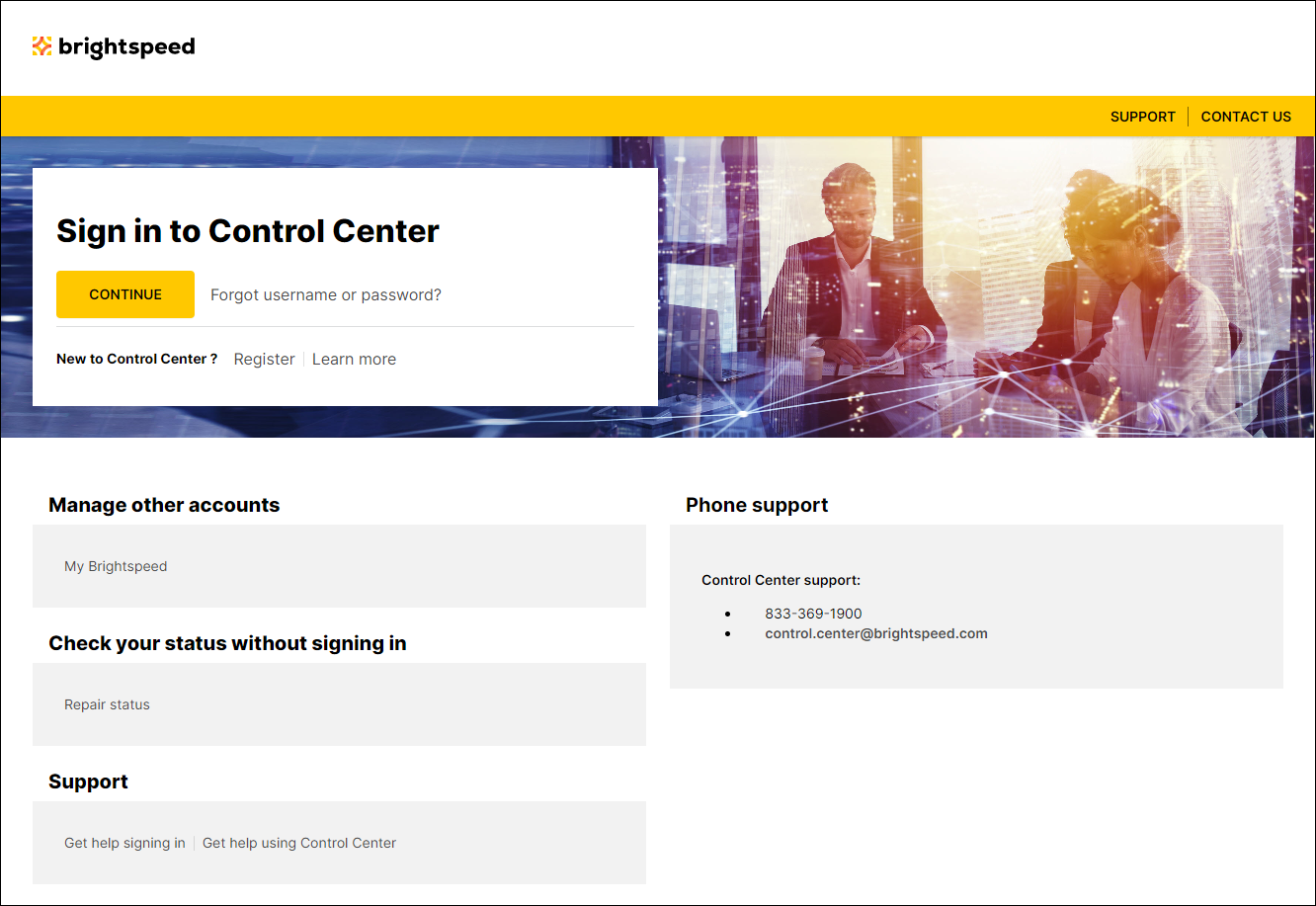Open the CONTACT US menu link
Screen dimensions: 1316x906
(x=1246, y=117)
